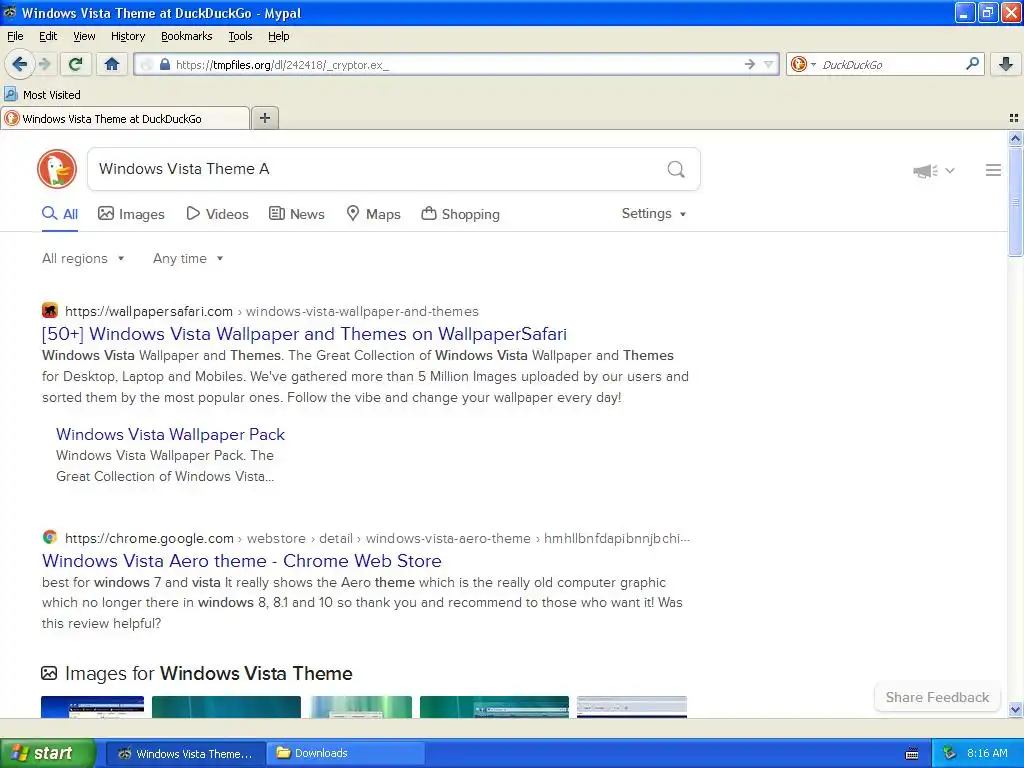This screenshot has width=1024, height=768.
Task: Reload the current page
Action: pyautogui.click(x=76, y=64)
